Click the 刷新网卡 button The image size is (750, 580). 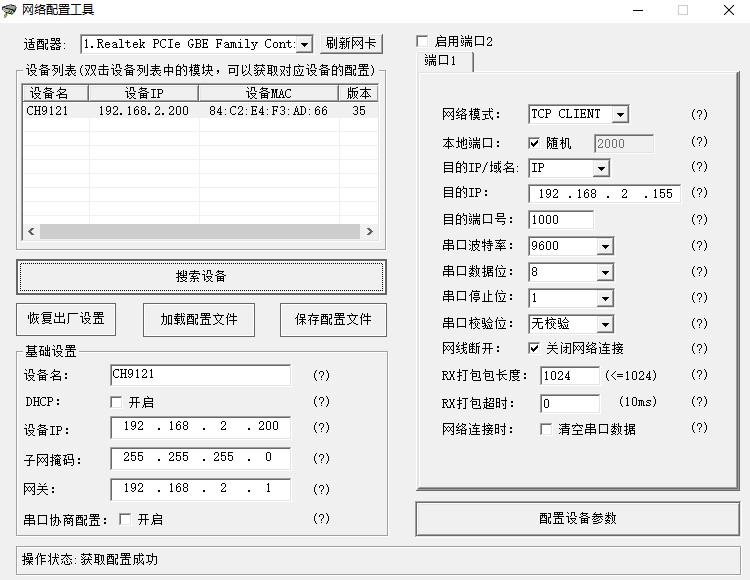click(x=351, y=44)
